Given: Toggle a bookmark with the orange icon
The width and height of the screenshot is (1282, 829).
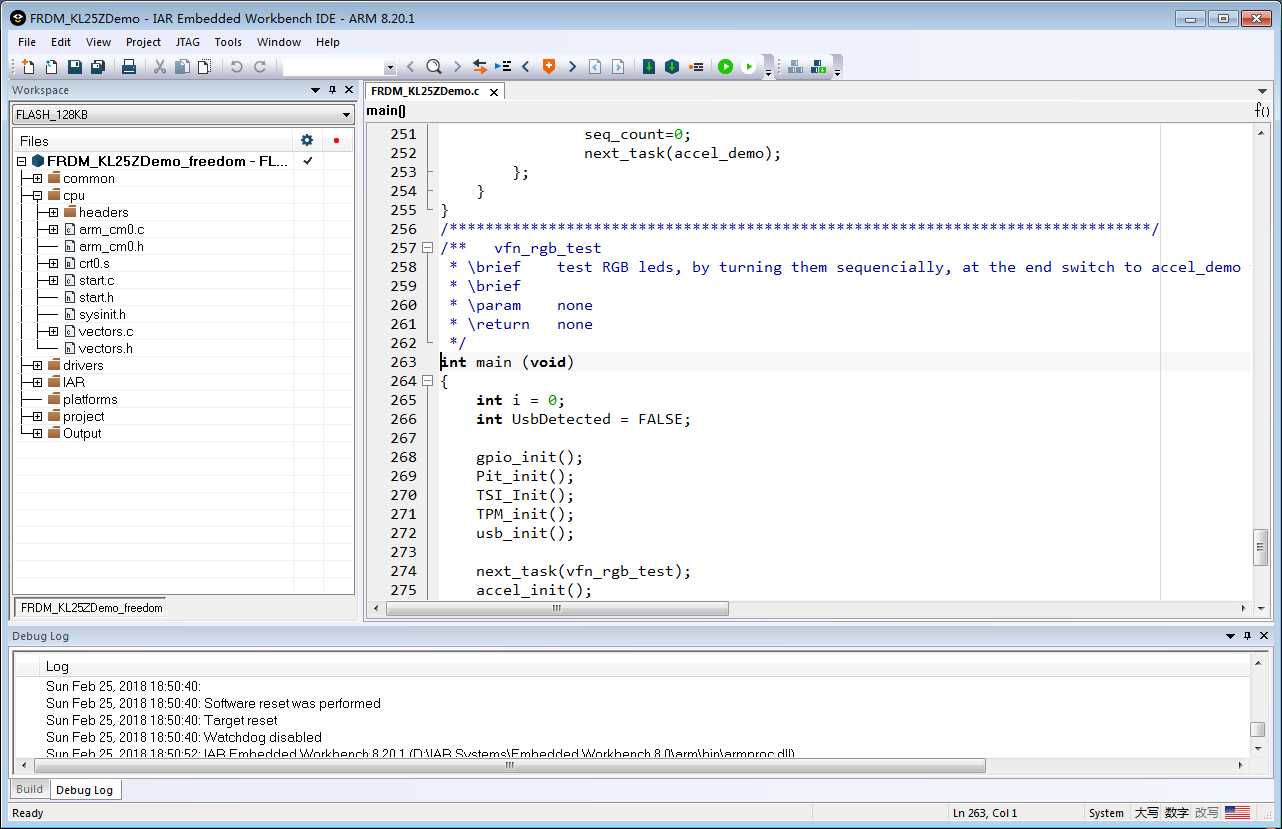Looking at the screenshot, I should [549, 67].
